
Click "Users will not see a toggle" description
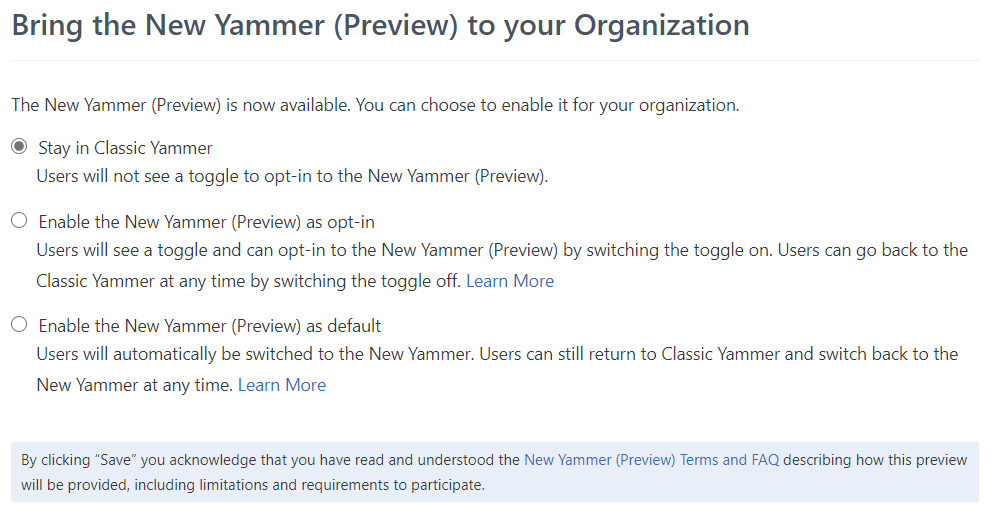[x=292, y=176]
